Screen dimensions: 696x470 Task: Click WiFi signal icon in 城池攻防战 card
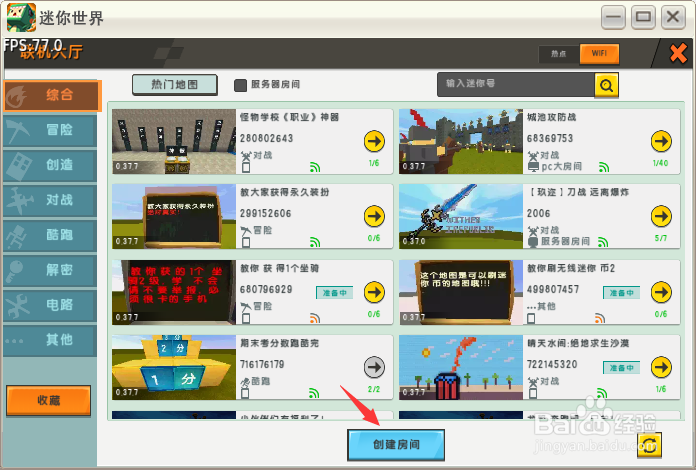604,167
